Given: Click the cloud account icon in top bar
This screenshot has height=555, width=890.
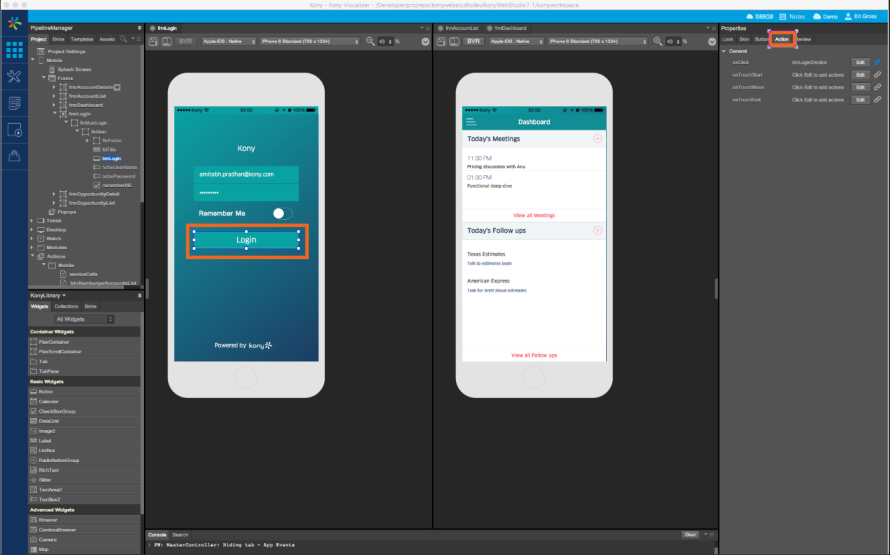Looking at the screenshot, I should click(759, 16).
